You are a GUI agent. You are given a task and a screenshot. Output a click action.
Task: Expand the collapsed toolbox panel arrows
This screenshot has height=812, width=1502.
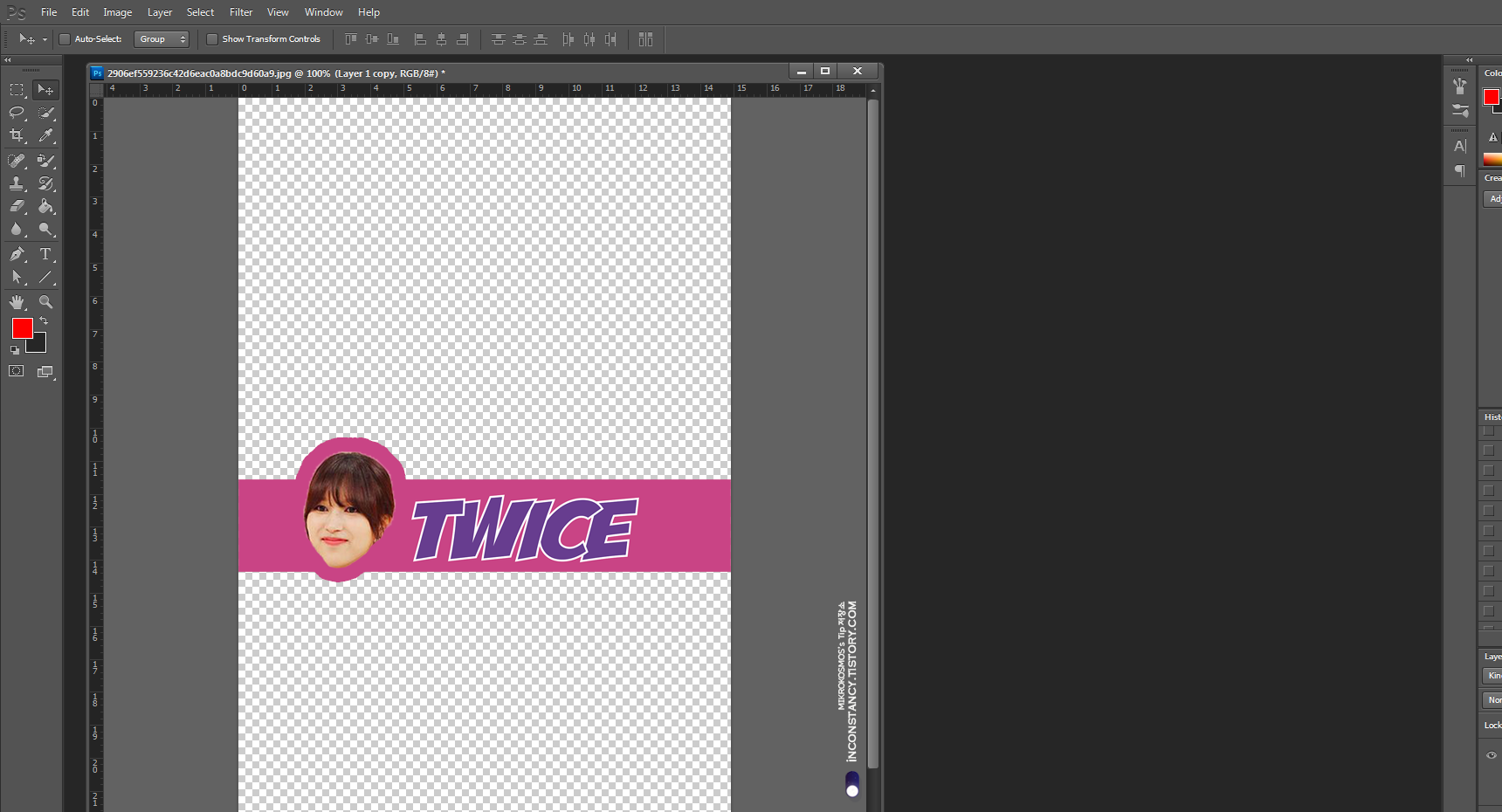click(8, 60)
